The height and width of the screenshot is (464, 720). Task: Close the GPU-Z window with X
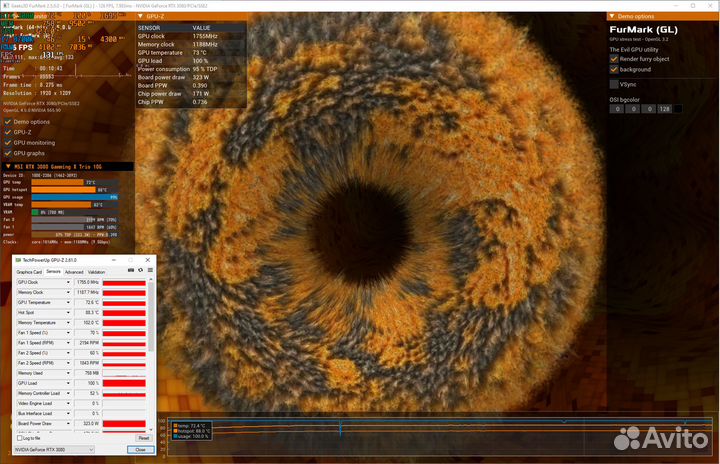pos(148,260)
